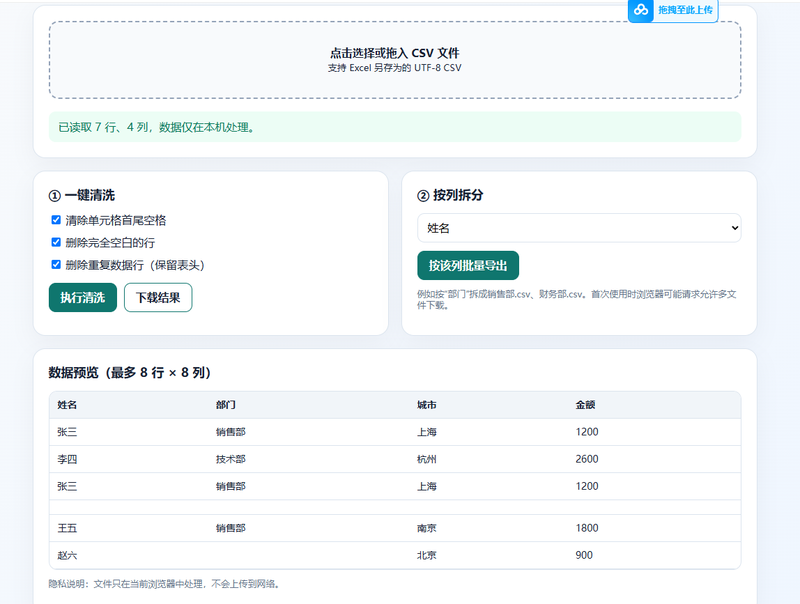800x604 pixels.
Task: Click the 执行清洗 button
Action: pos(83,297)
